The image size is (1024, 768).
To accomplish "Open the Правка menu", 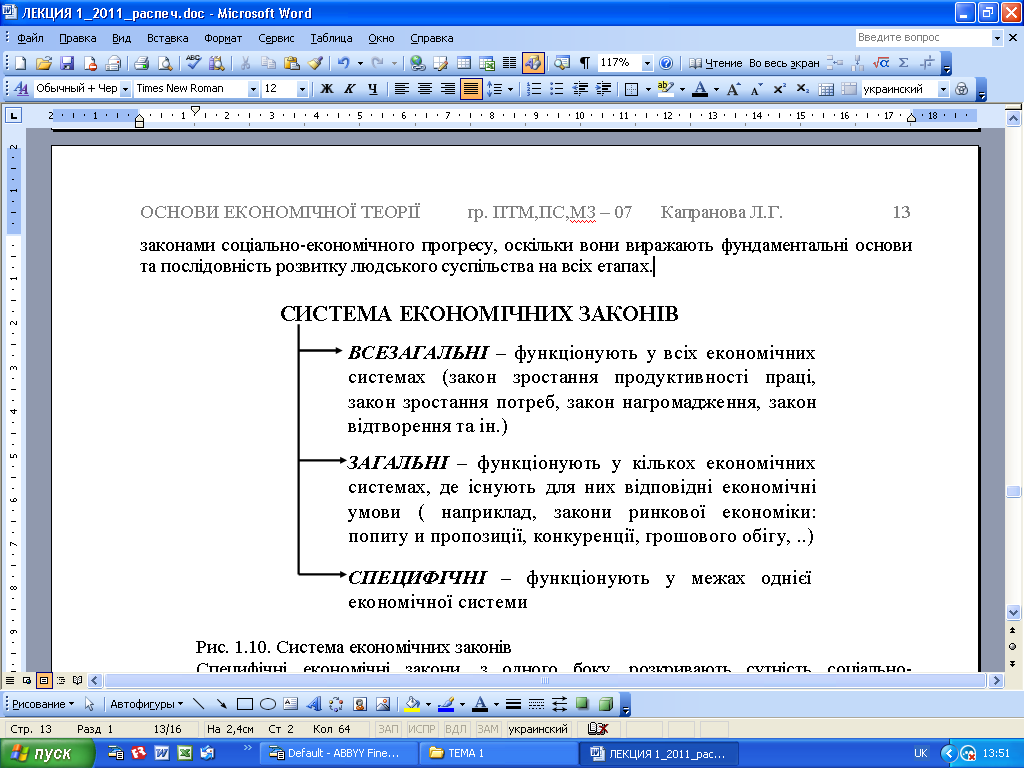I will [x=78, y=38].
